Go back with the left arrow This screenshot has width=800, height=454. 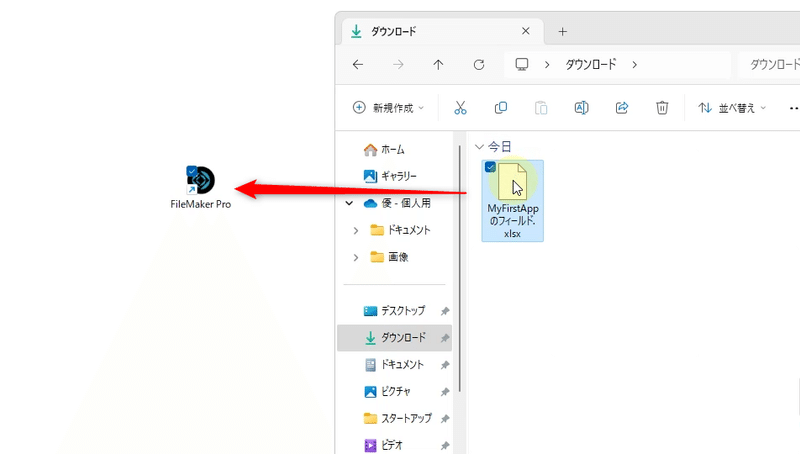[358, 65]
